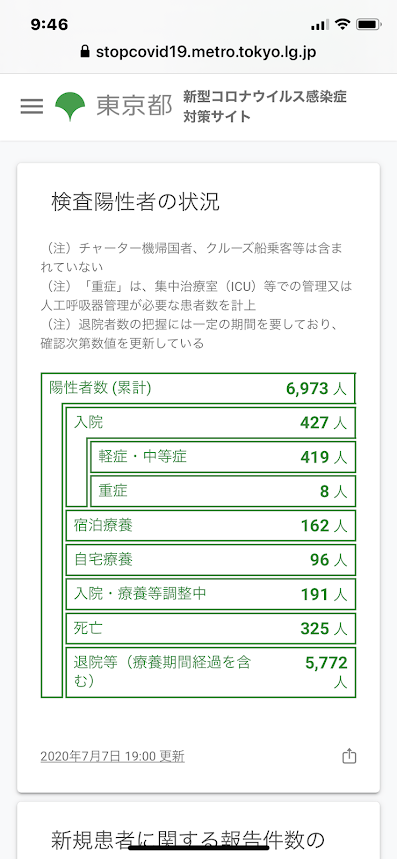Open the 2020年7月7日 19:00 更新 link
The height and width of the screenshot is (859, 397).
coord(112,757)
